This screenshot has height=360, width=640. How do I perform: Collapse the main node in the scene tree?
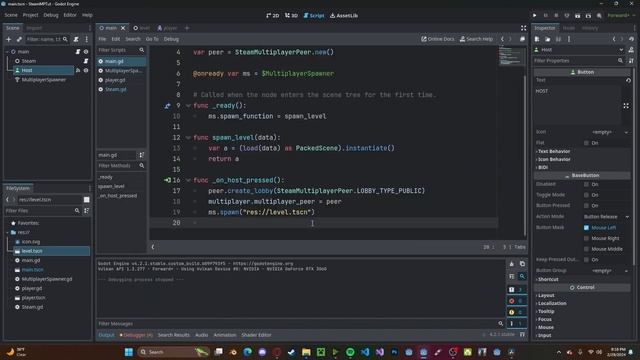(7, 52)
